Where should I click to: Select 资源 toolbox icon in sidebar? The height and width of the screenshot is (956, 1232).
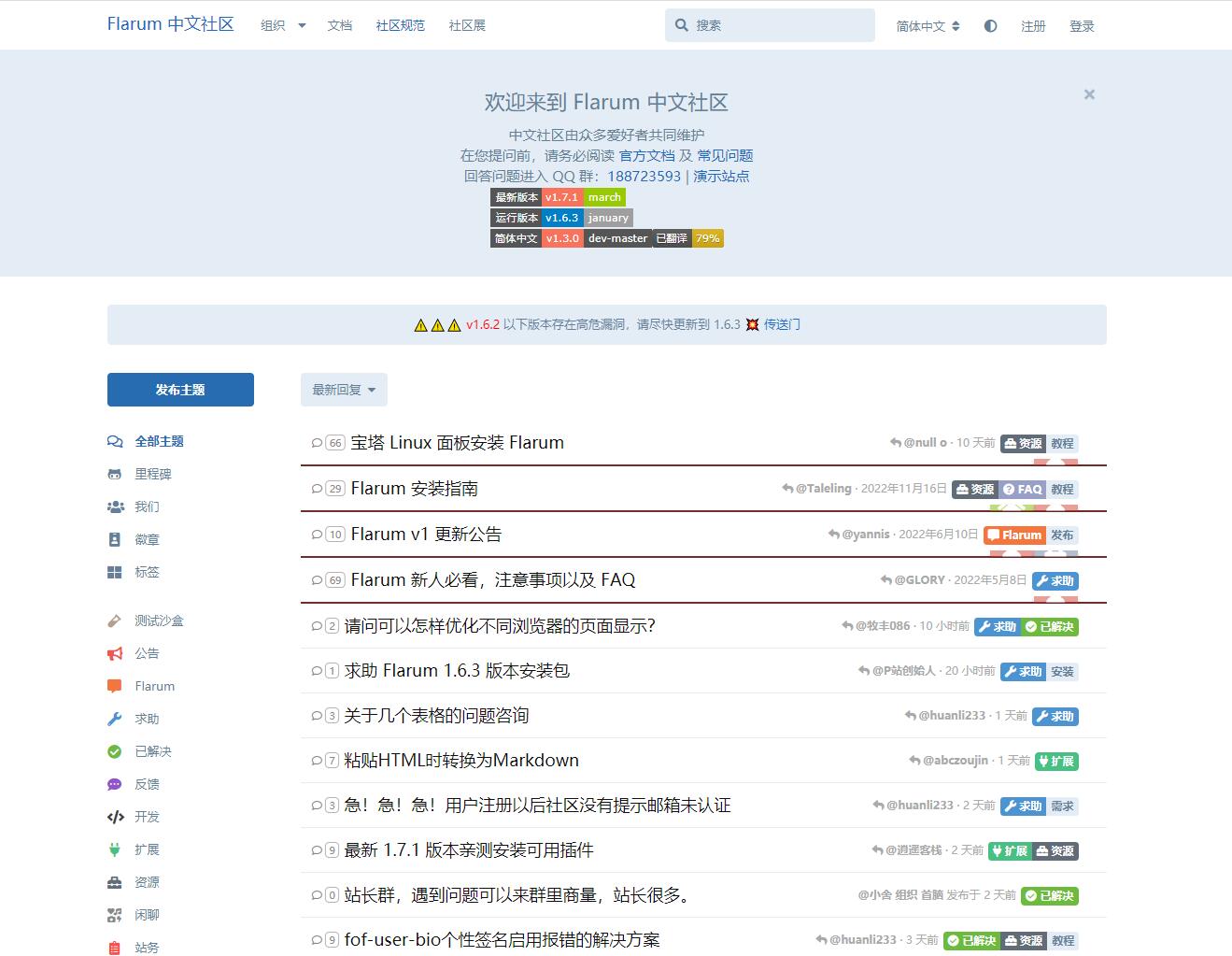[115, 882]
